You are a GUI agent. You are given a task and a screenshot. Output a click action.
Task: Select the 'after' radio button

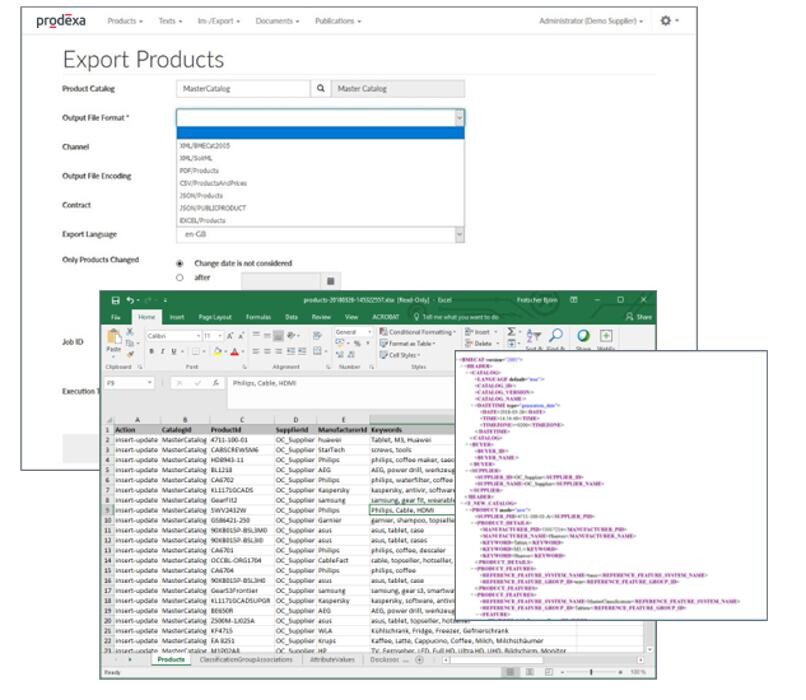[180, 278]
